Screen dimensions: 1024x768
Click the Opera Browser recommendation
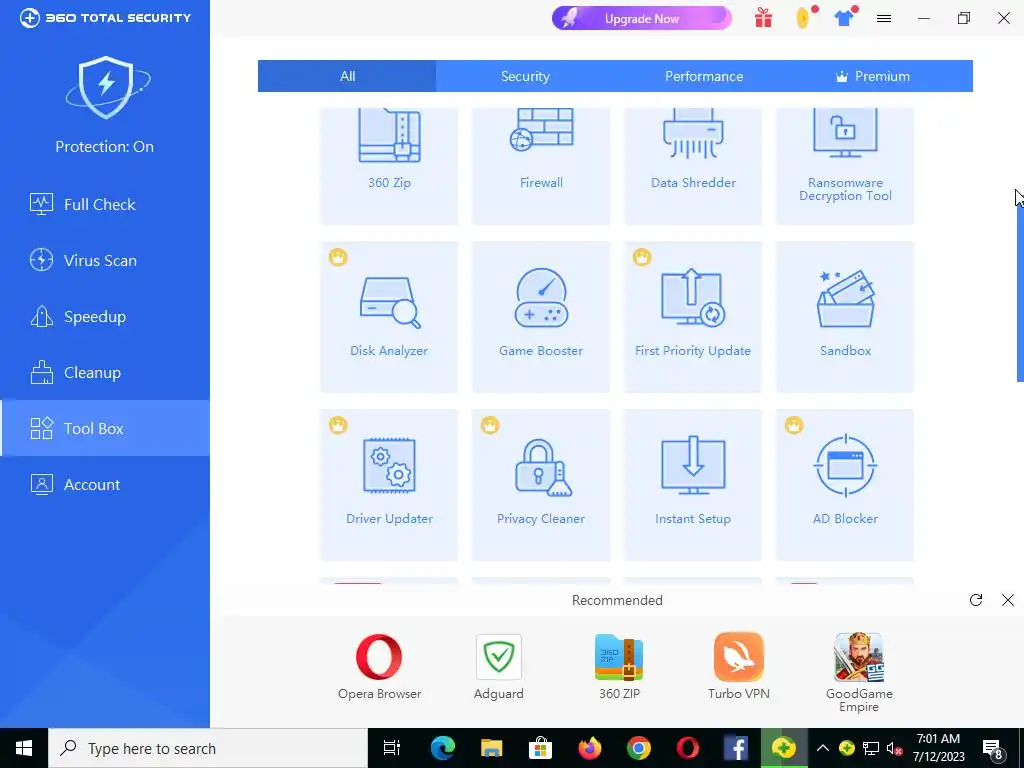379,666
